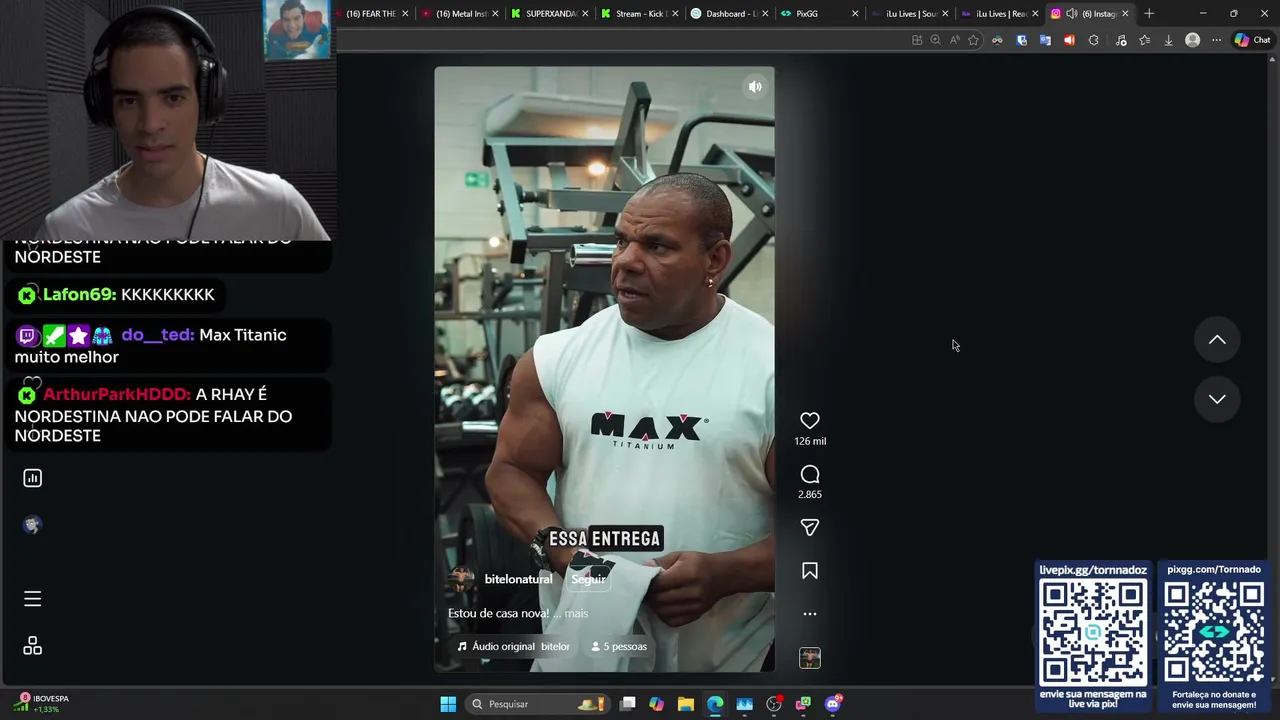Image resolution: width=1280 pixels, height=720 pixels.
Task: Open the Instagram apps grid icon
Action: pos(32,646)
